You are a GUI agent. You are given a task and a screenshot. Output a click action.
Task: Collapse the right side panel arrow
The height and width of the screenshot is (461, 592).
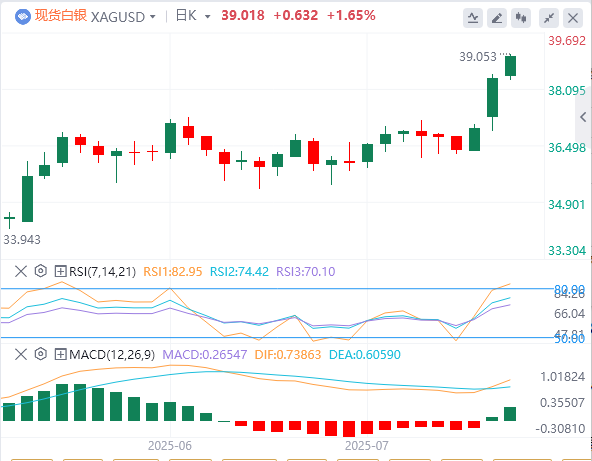click(583, 117)
